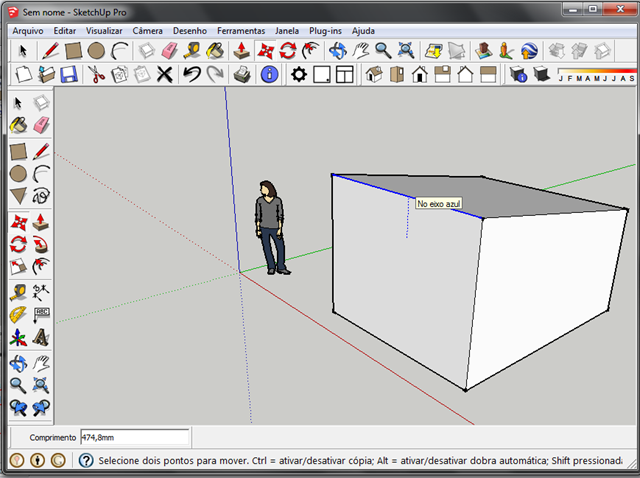
Task: Select the Offset tool in the side palette
Action: [41, 267]
